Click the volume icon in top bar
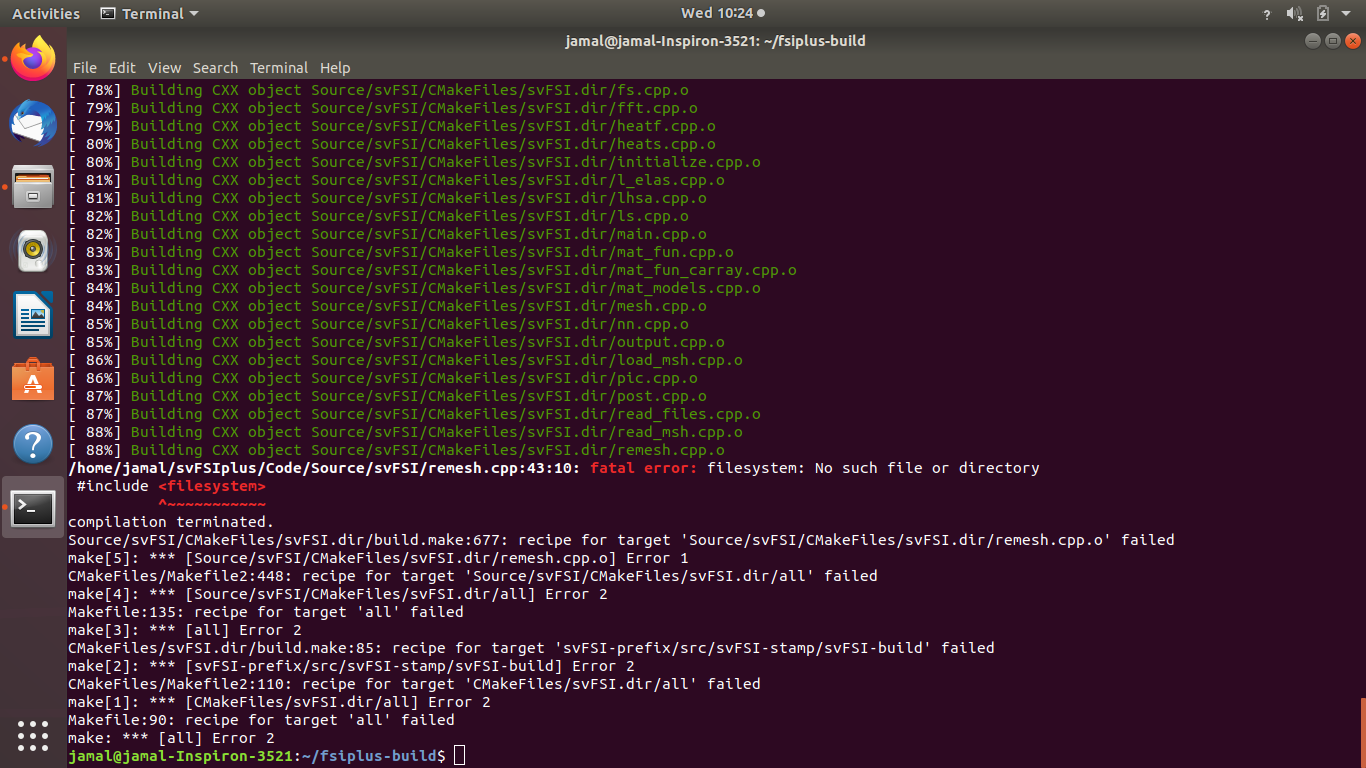This screenshot has width=1366, height=768. coord(1294,14)
